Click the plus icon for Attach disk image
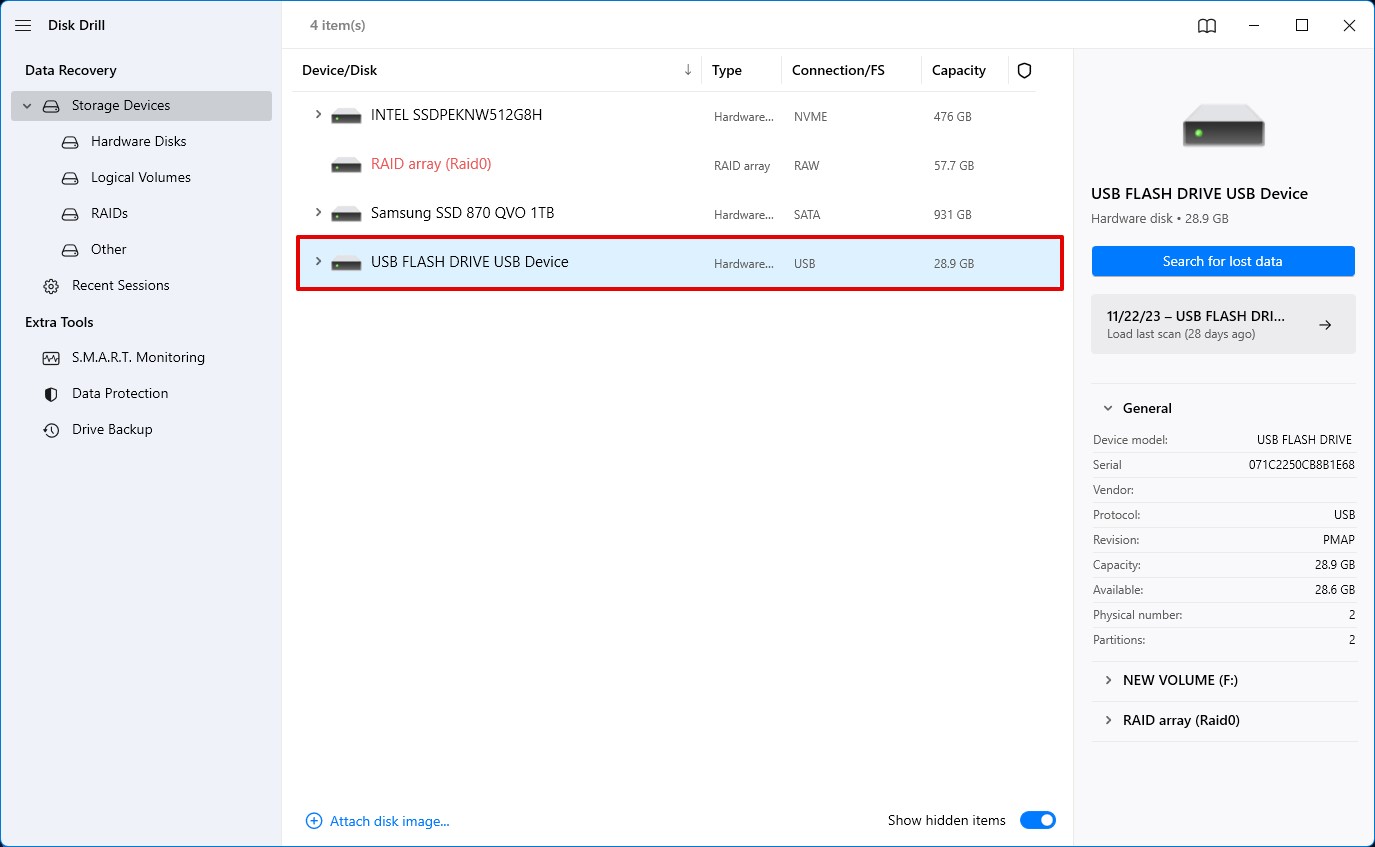This screenshot has width=1375, height=847. click(314, 821)
